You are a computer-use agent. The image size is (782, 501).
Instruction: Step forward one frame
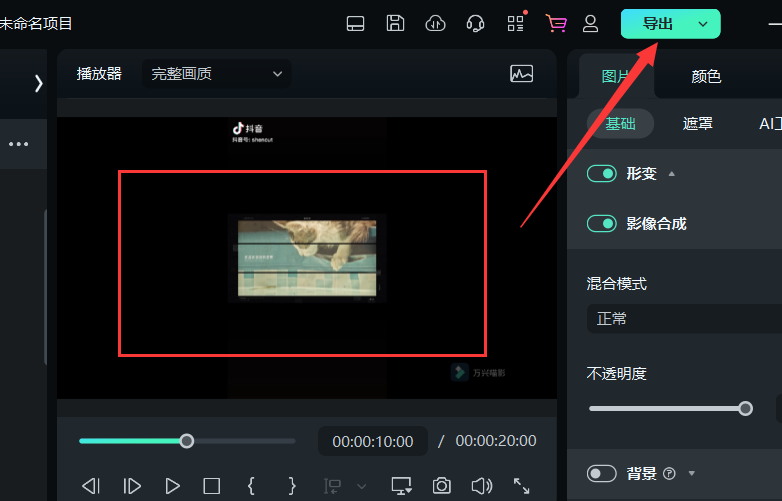tap(132, 486)
